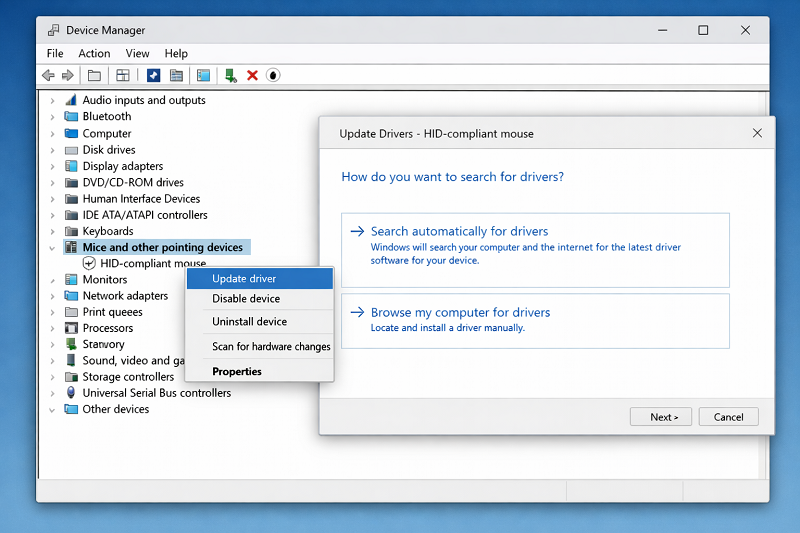
Task: Expand the Bluetooth tree node
Action: pyautogui.click(x=52, y=117)
